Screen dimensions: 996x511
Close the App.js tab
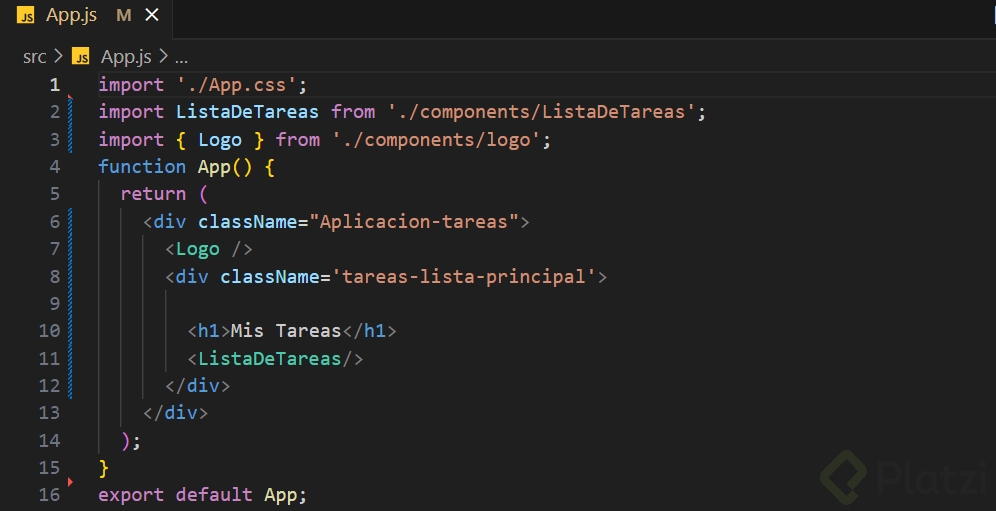coord(152,15)
